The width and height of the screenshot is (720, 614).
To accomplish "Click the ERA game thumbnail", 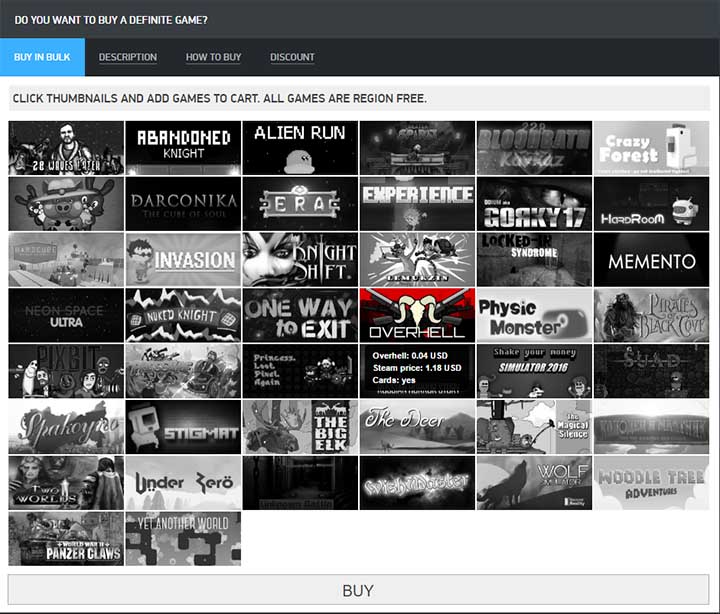I will pyautogui.click(x=300, y=204).
